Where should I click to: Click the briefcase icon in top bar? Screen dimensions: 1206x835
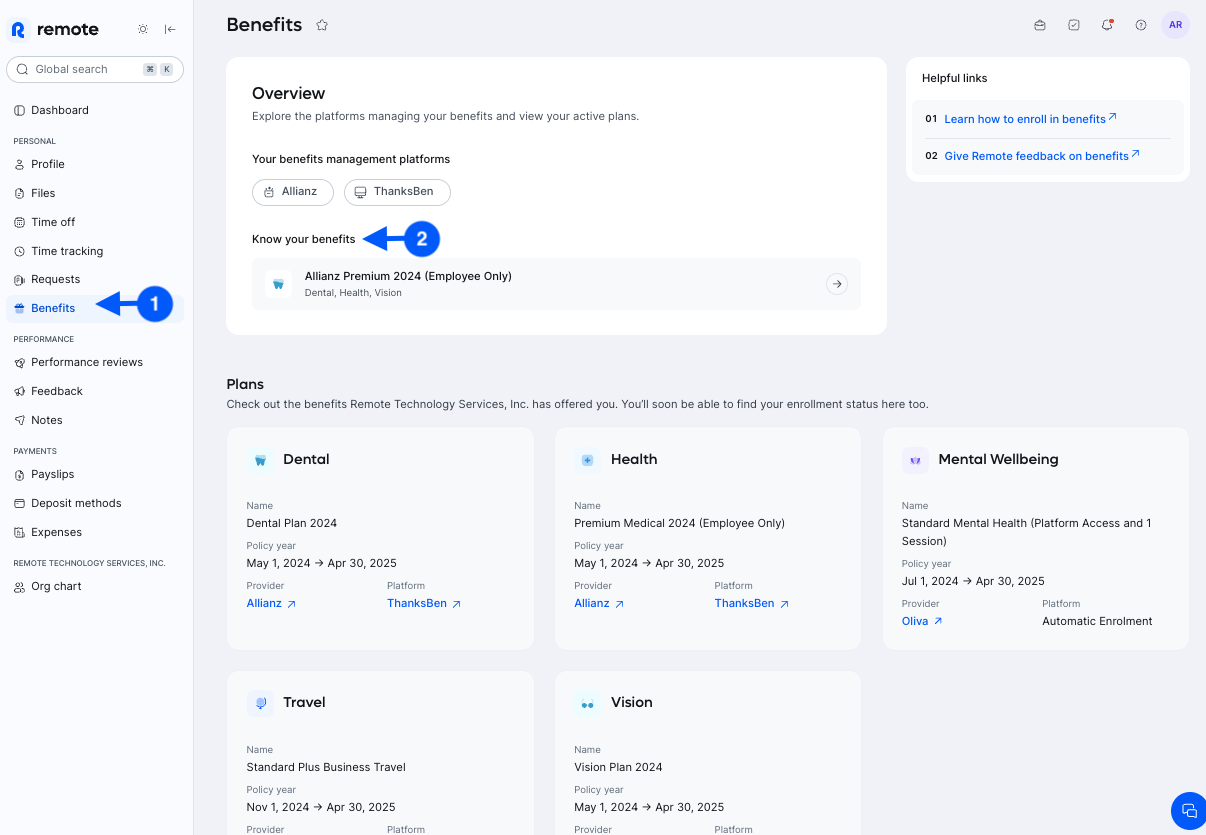1040,25
